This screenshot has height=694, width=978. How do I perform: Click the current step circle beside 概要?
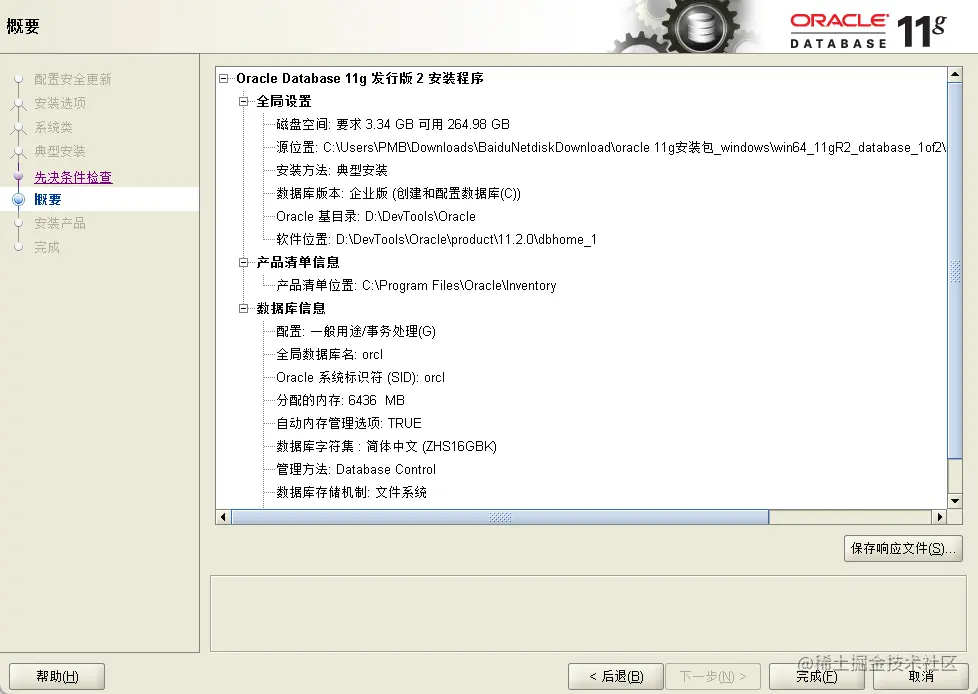tap(19, 200)
